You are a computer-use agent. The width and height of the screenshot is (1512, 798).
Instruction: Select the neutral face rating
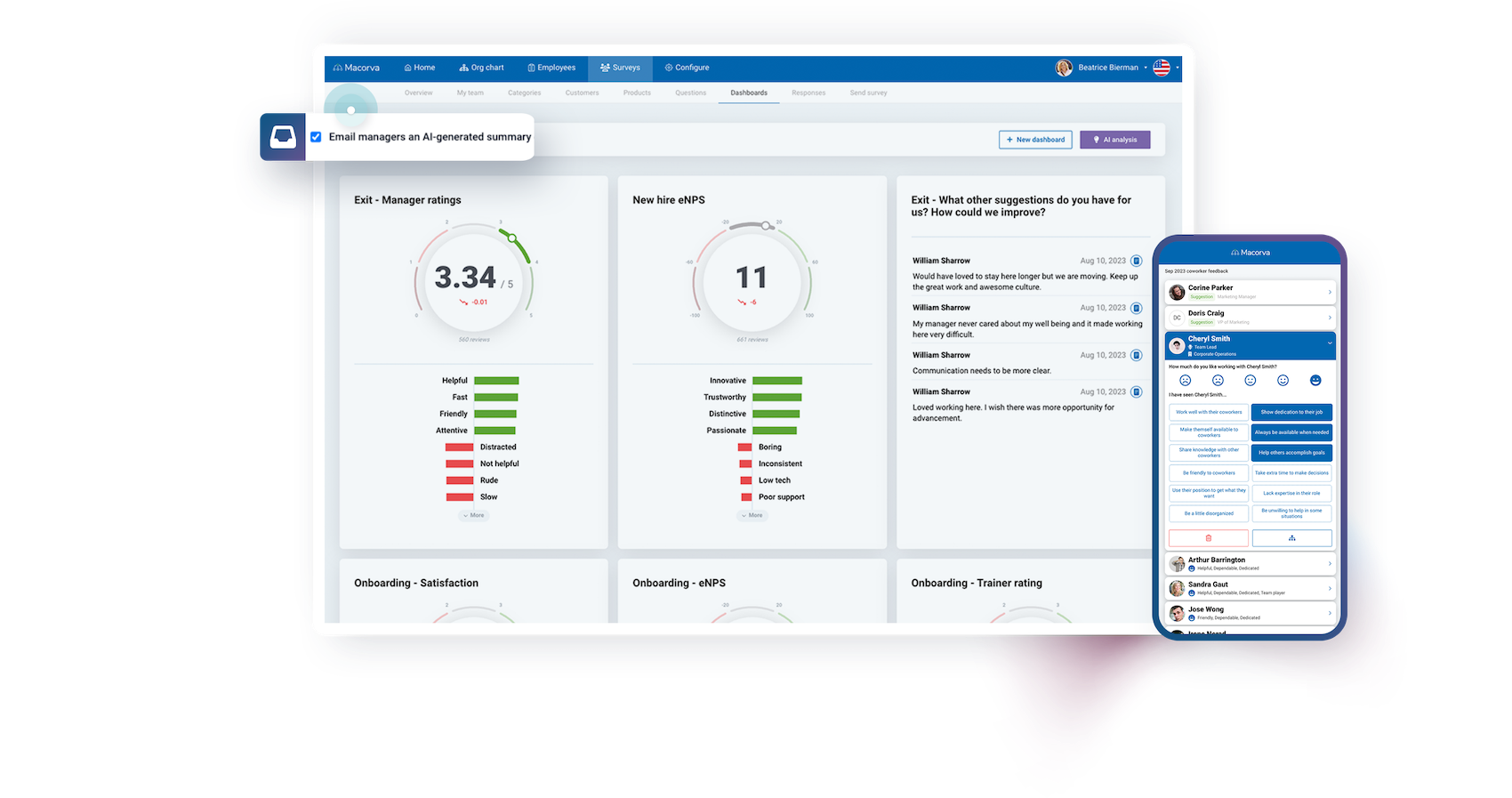pyautogui.click(x=1250, y=381)
